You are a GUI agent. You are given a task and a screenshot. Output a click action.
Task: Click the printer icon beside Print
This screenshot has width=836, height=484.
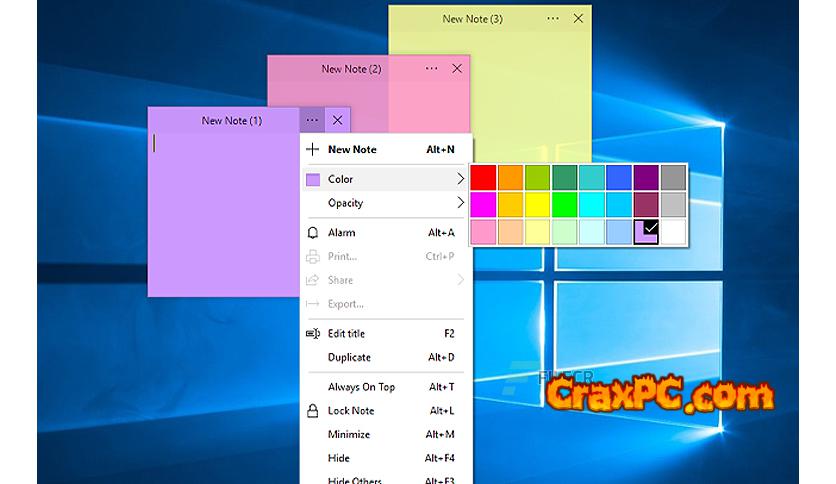[312, 256]
